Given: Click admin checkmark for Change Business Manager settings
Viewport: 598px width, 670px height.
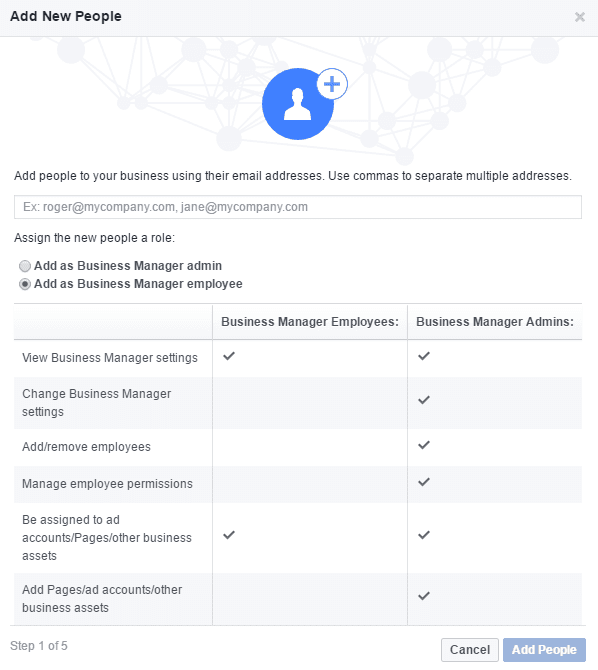Looking at the screenshot, I should [x=424, y=400].
